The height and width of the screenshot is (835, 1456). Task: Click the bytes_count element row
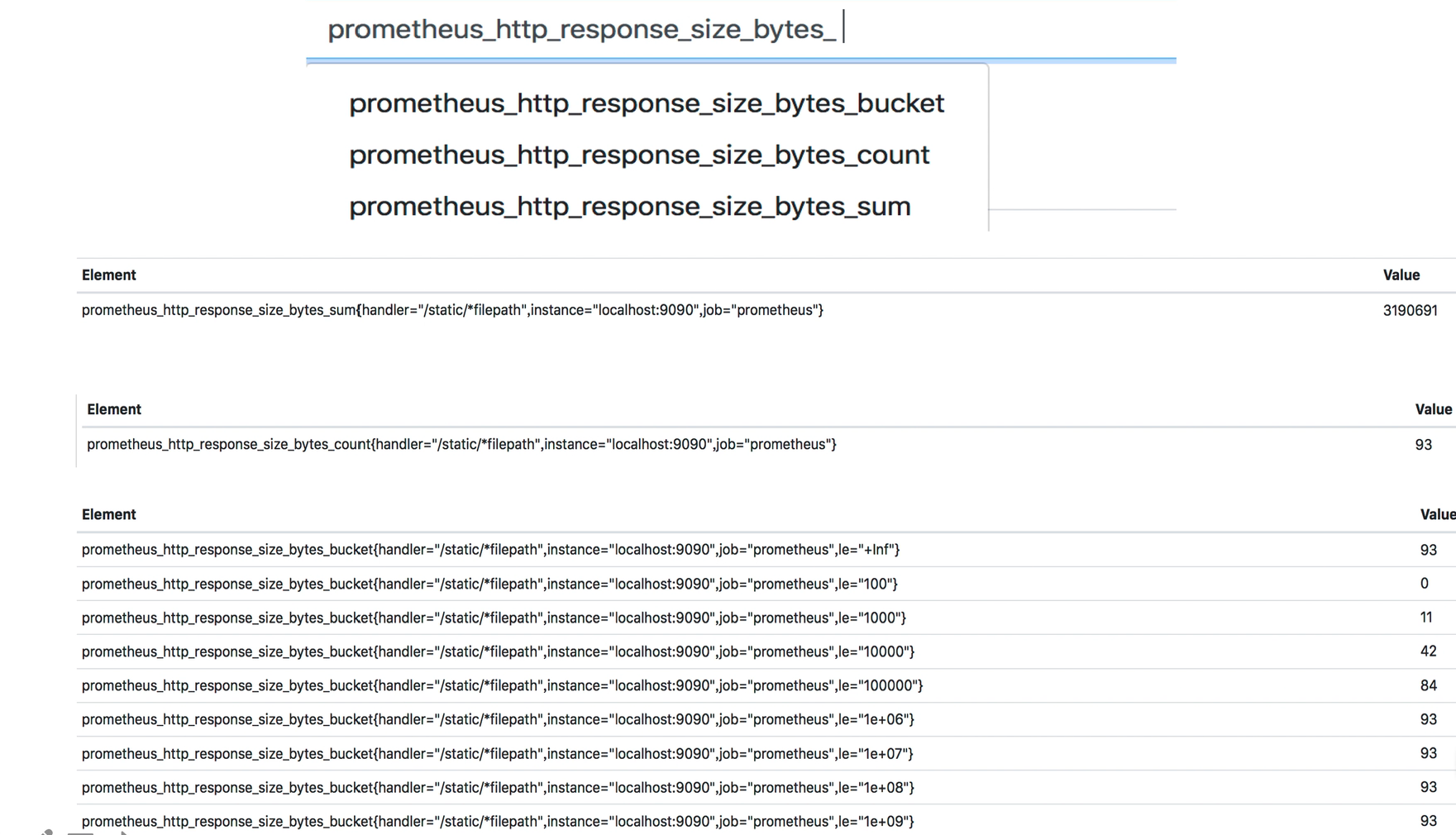click(x=461, y=445)
